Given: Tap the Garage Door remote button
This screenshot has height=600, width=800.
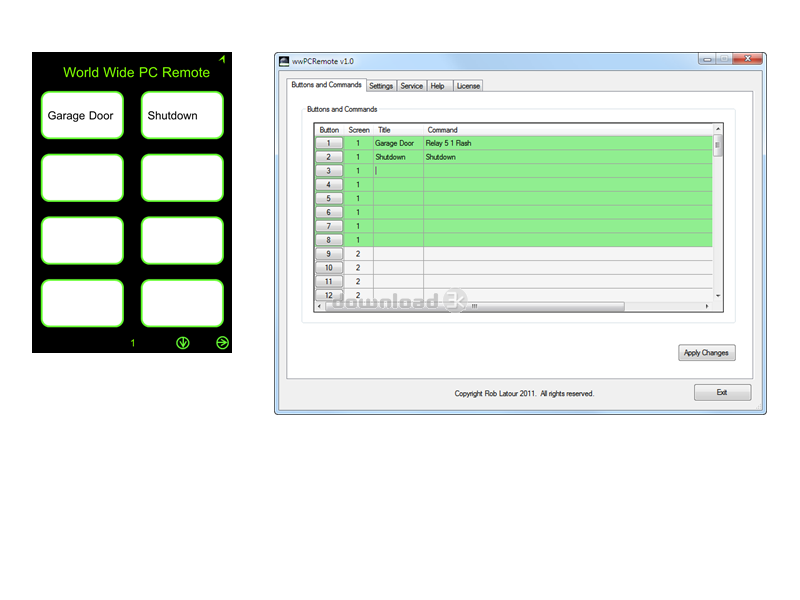Looking at the screenshot, I should (82, 115).
